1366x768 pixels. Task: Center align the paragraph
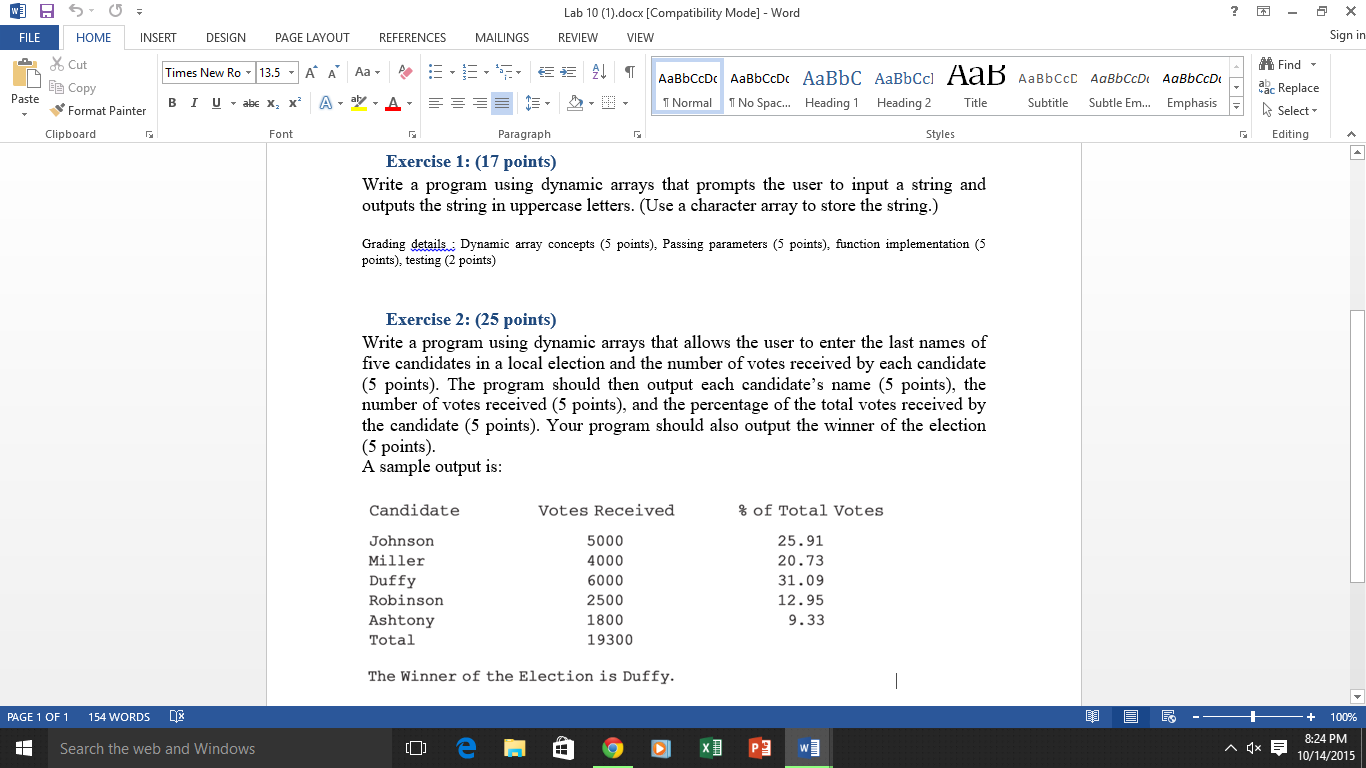[458, 102]
